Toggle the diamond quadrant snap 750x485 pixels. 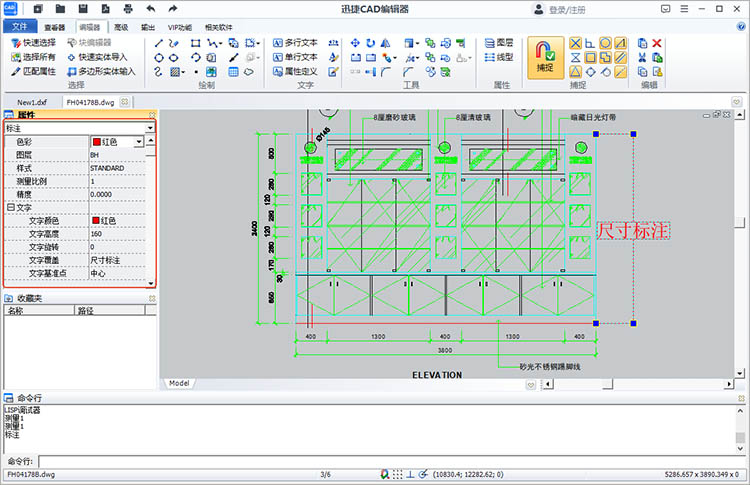point(591,72)
